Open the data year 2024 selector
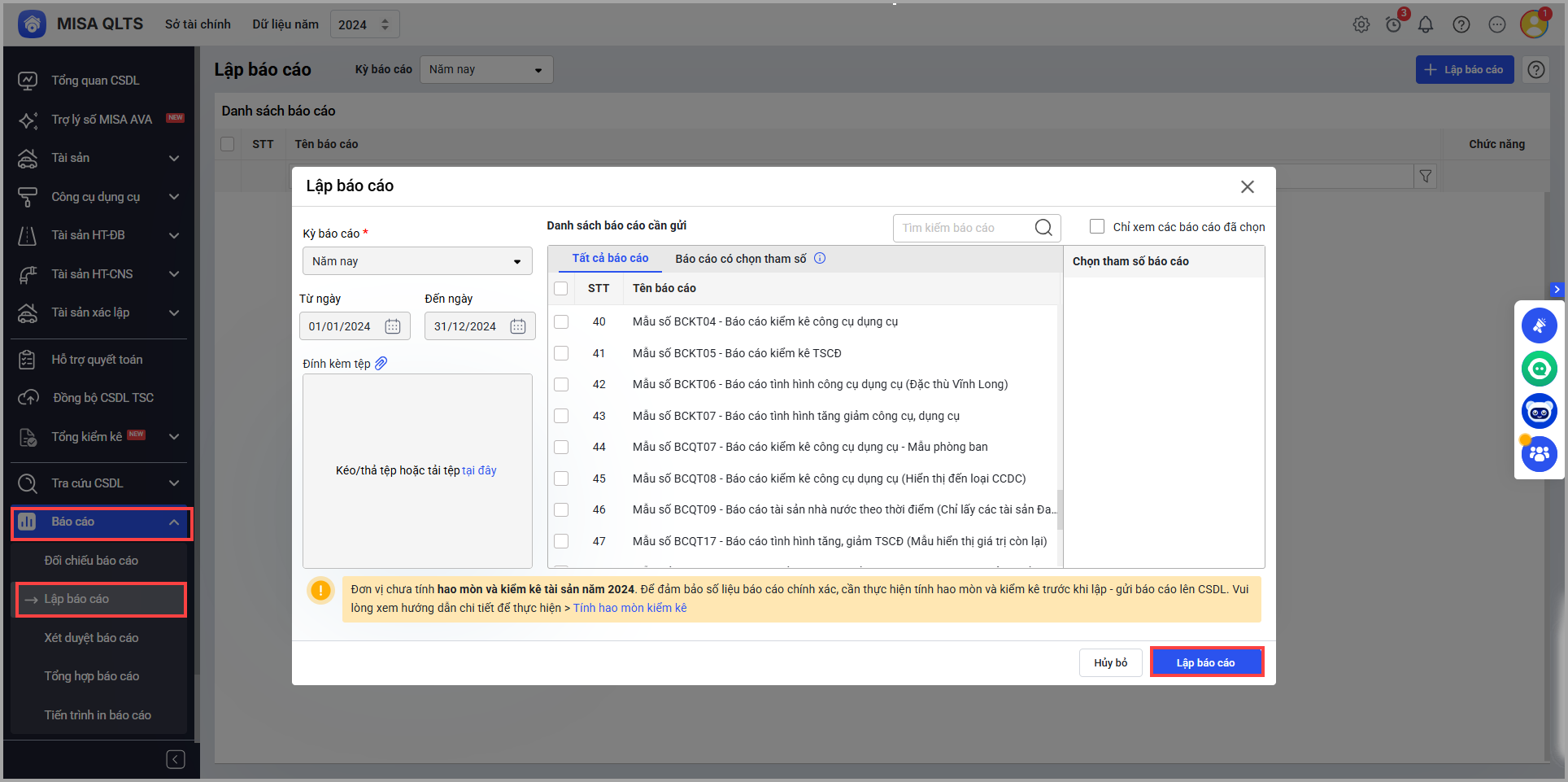The height and width of the screenshot is (782, 1568). [x=364, y=25]
